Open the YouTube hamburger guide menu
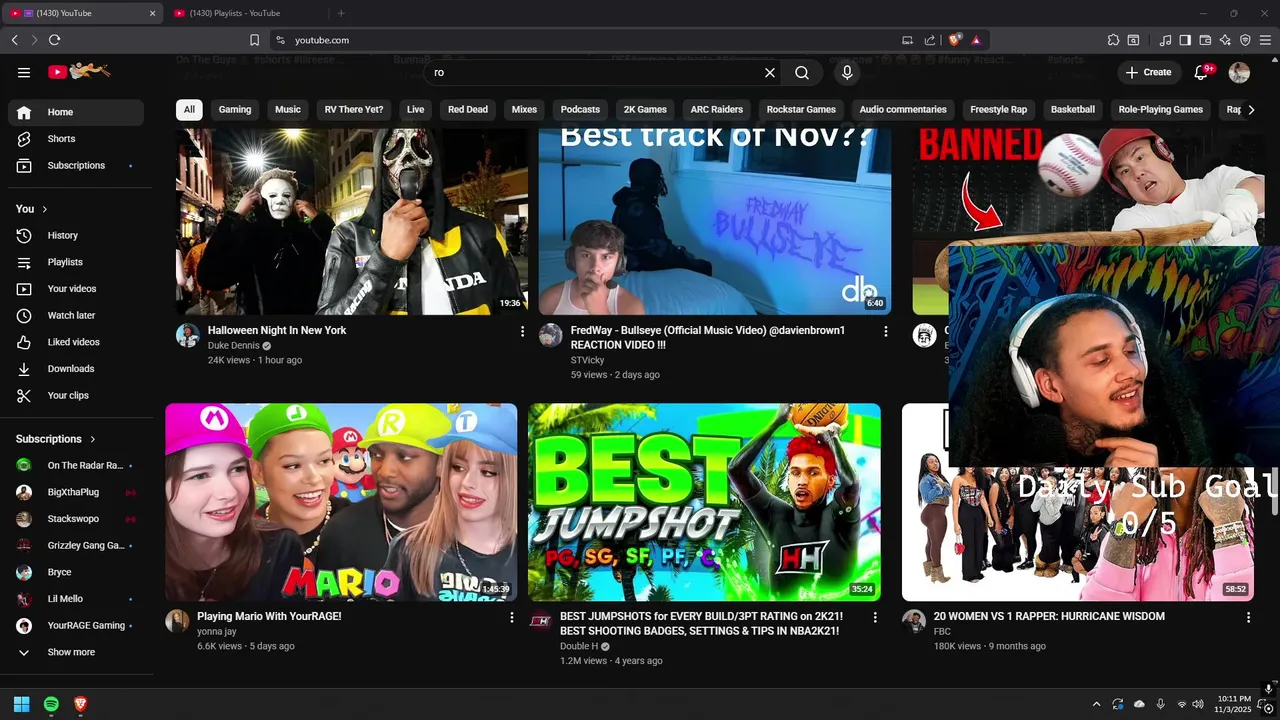The image size is (1280, 720). point(24,72)
